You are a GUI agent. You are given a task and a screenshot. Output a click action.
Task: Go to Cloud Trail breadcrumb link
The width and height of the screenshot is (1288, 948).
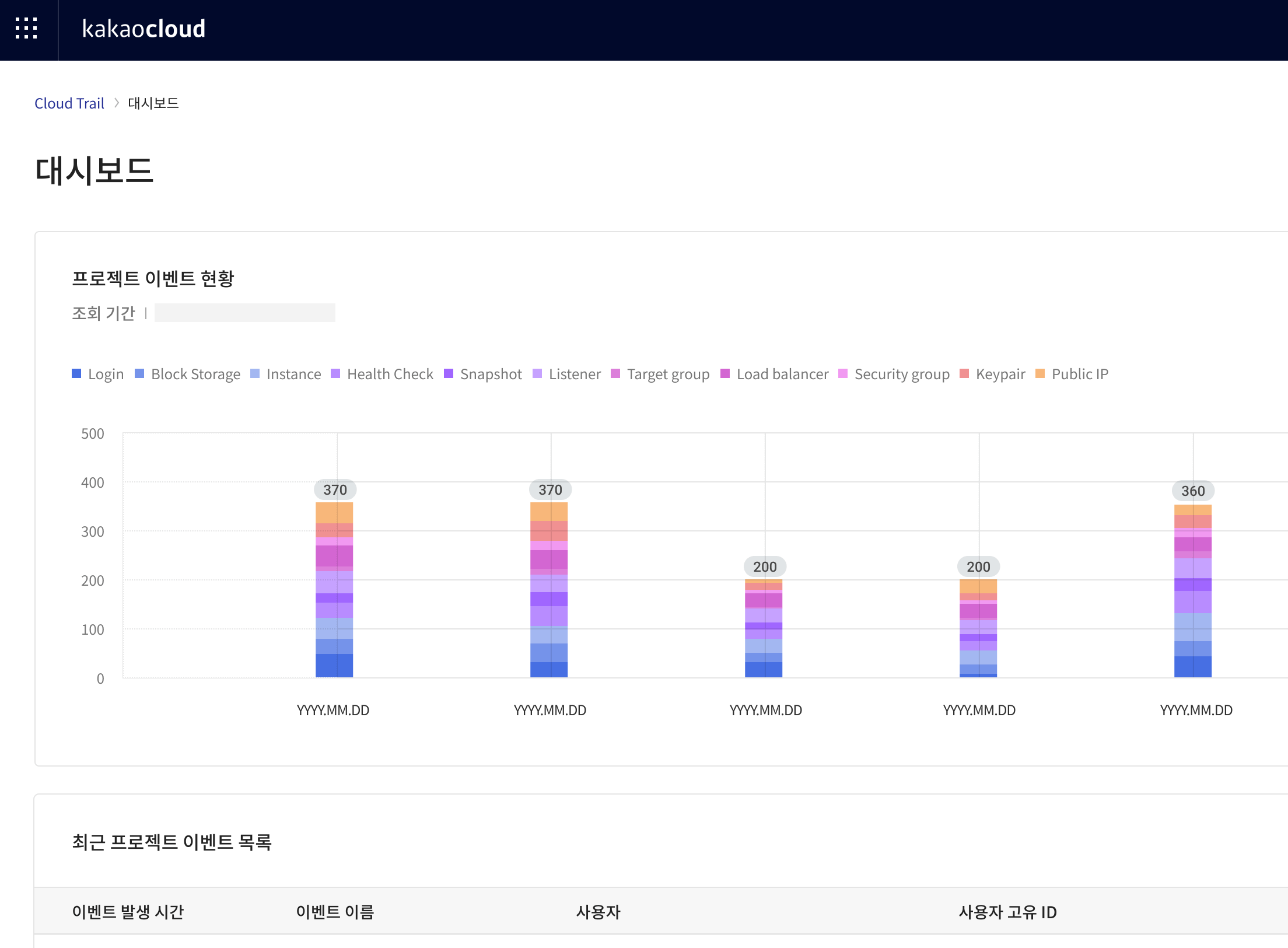69,103
